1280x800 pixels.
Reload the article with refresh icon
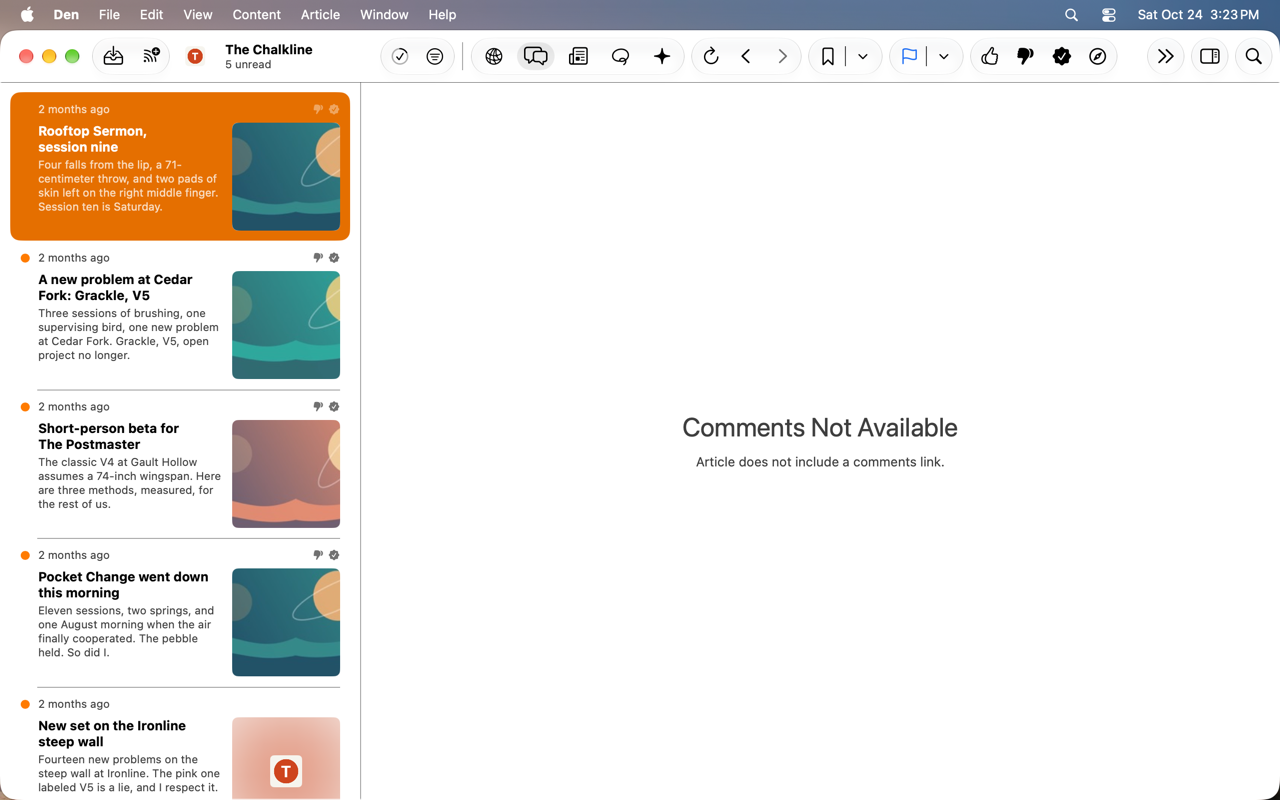(711, 57)
